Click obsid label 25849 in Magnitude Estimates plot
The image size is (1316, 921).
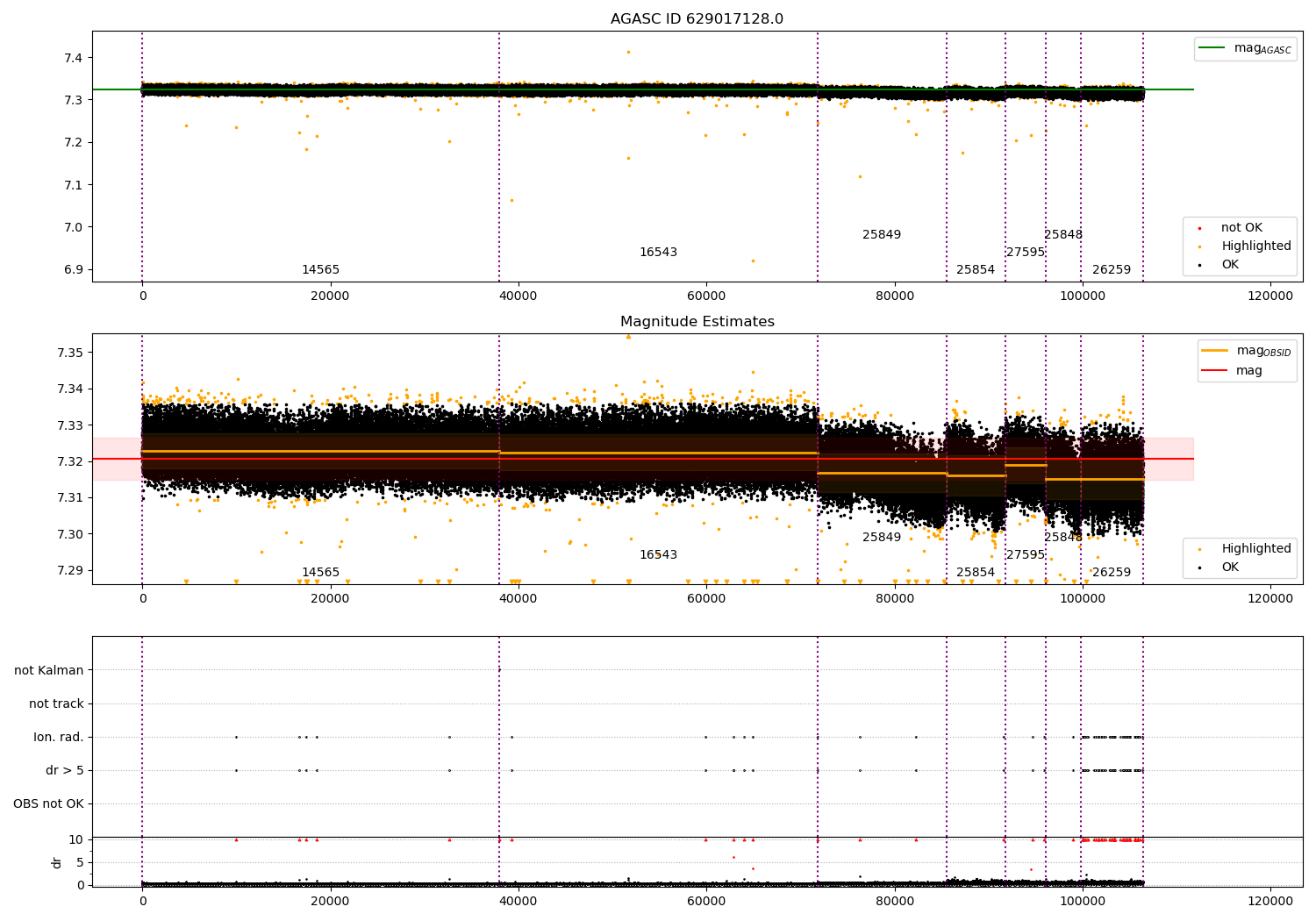882,538
